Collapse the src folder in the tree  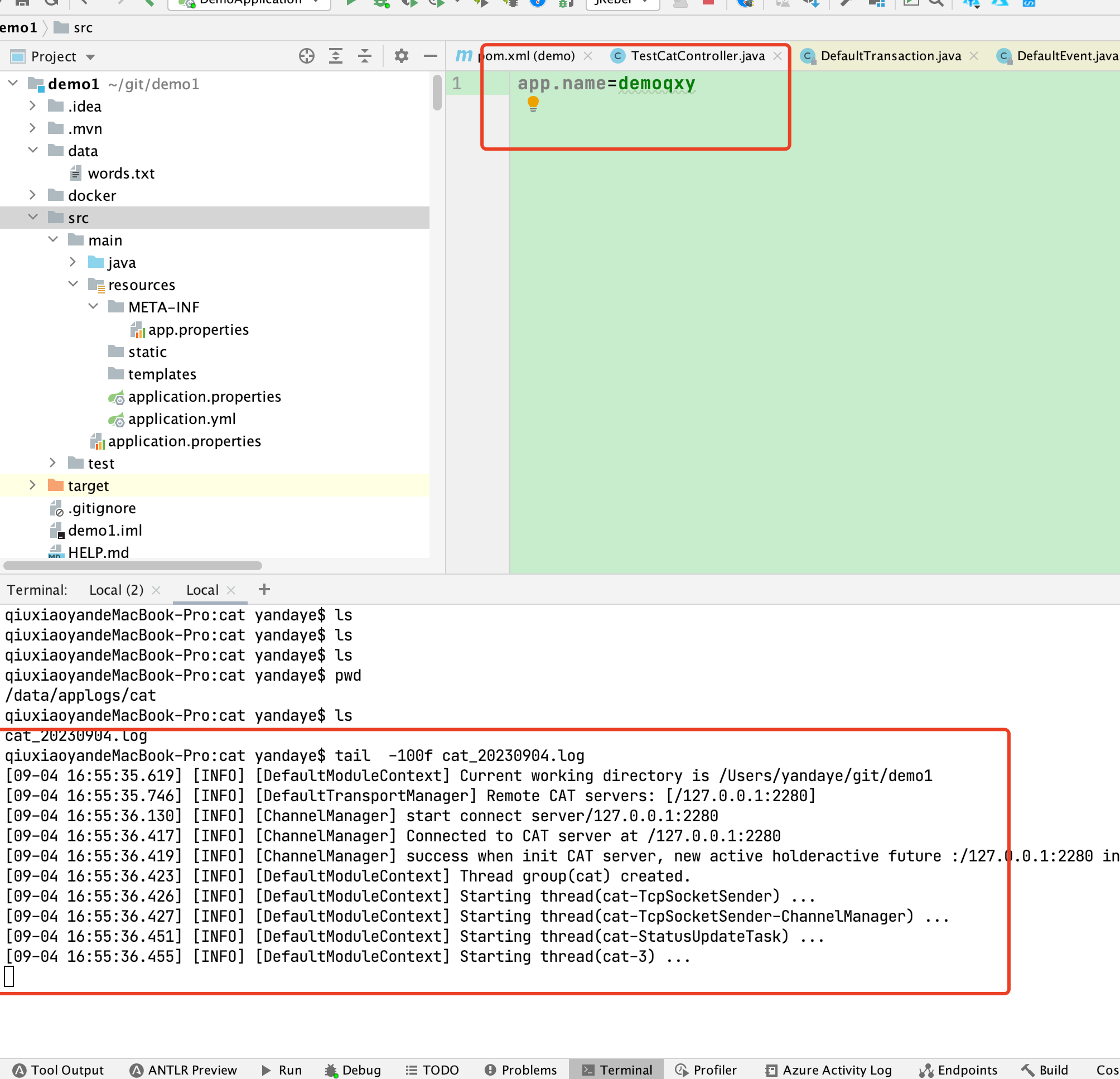point(33,217)
